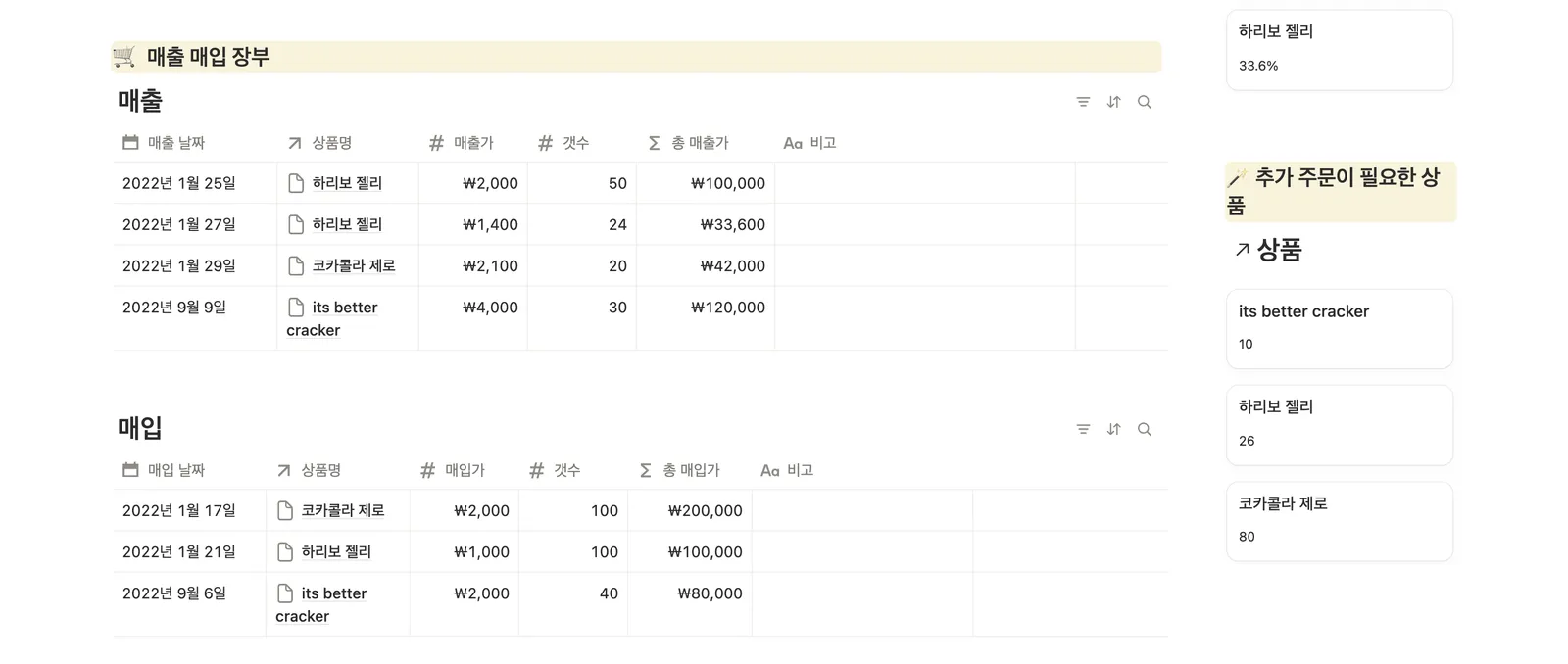
Task: Click number sign icon in 매출 갯수 header
Action: pos(546,143)
